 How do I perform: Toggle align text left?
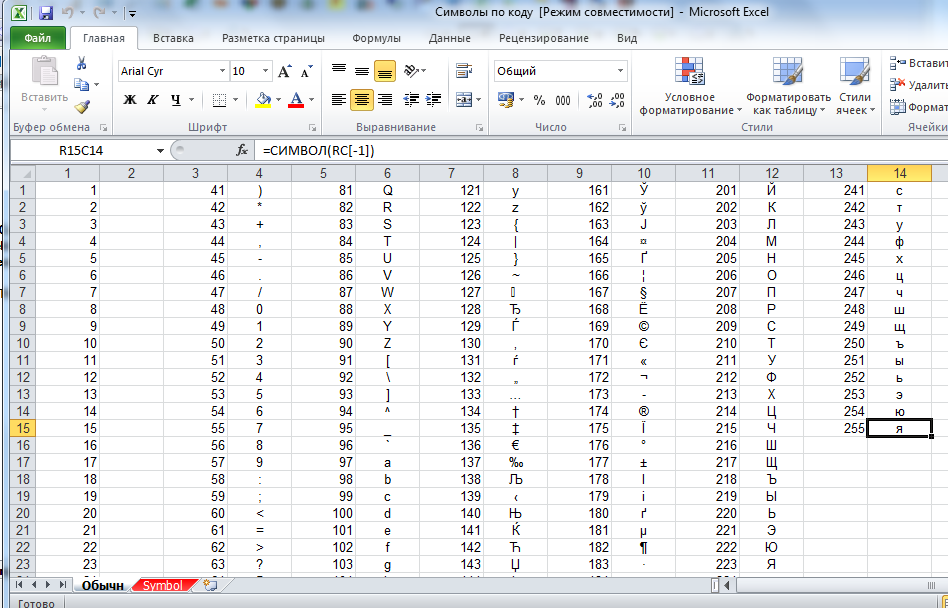coord(339,100)
